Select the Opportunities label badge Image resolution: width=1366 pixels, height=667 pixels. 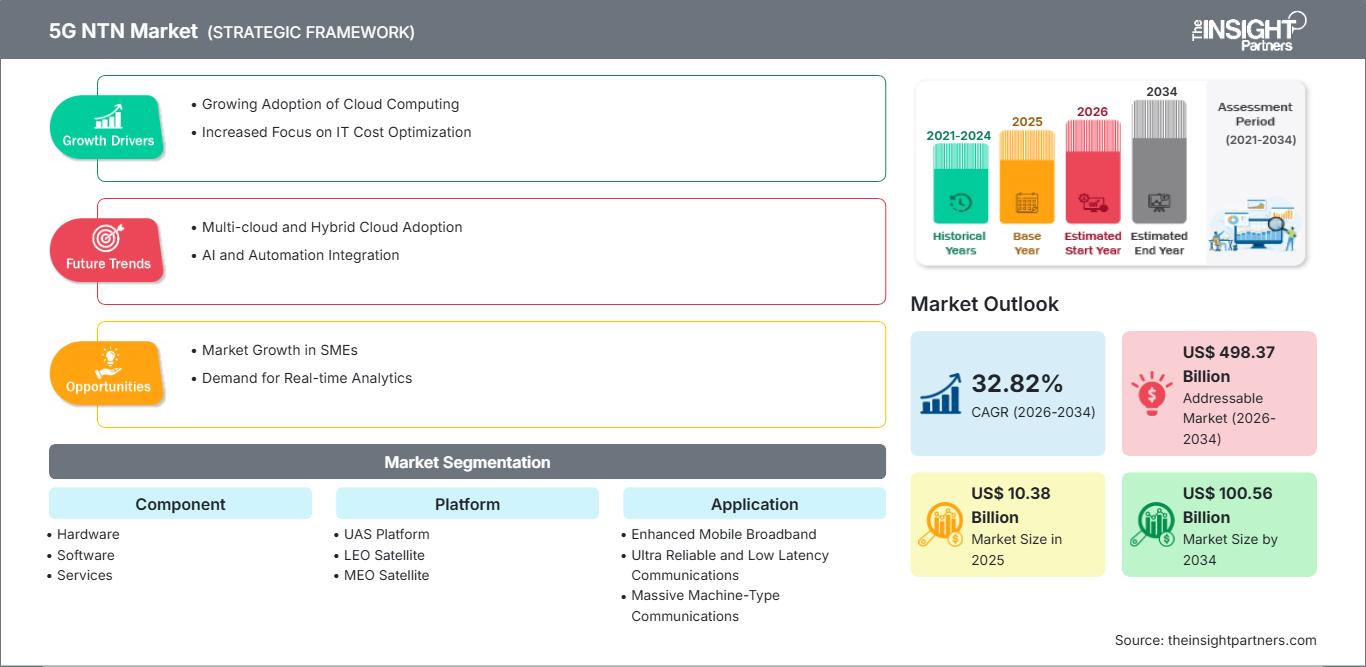coord(108,374)
